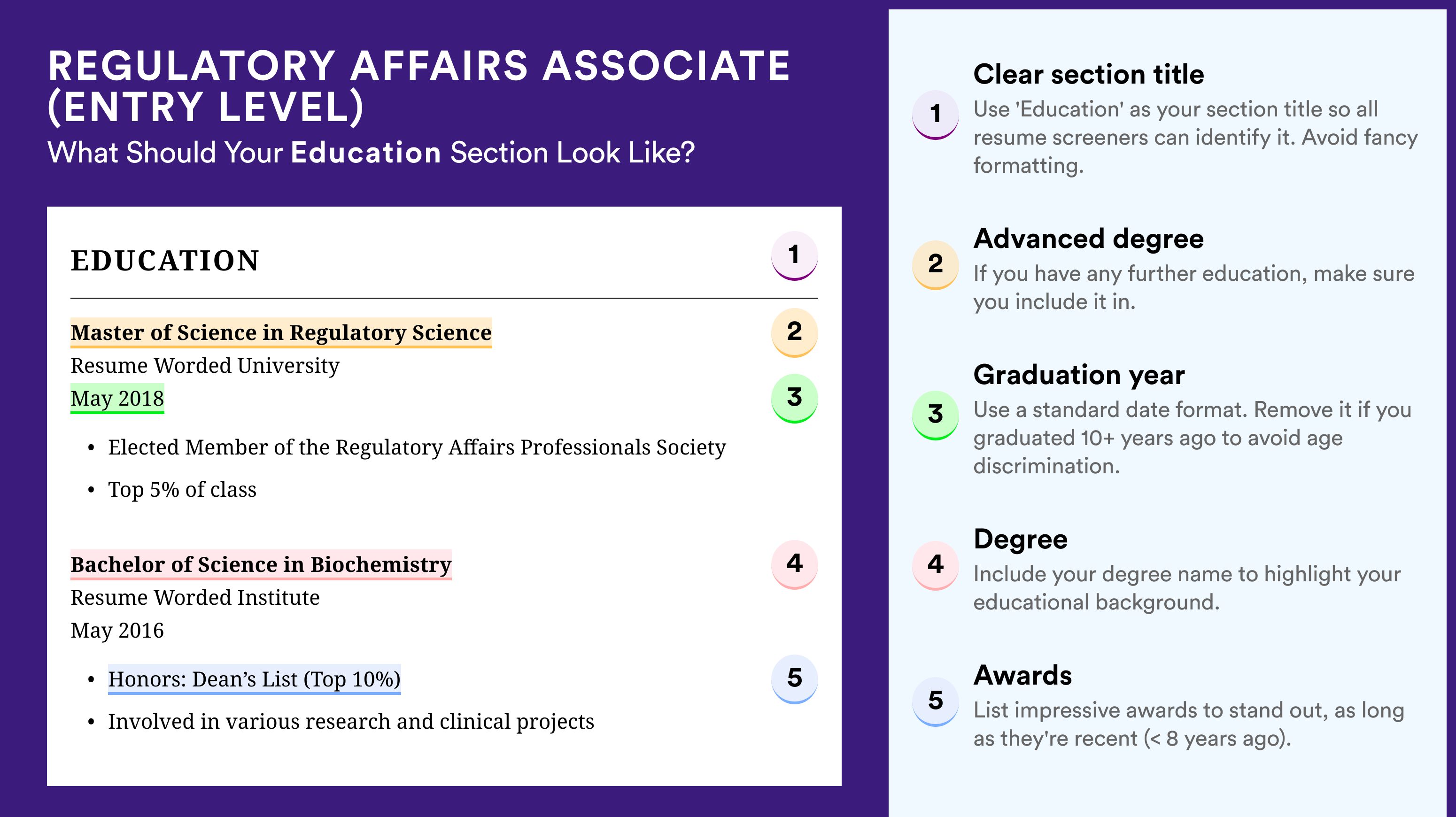
Task: Click blue badge 5 beside Dean's List honors
Action: tap(794, 679)
